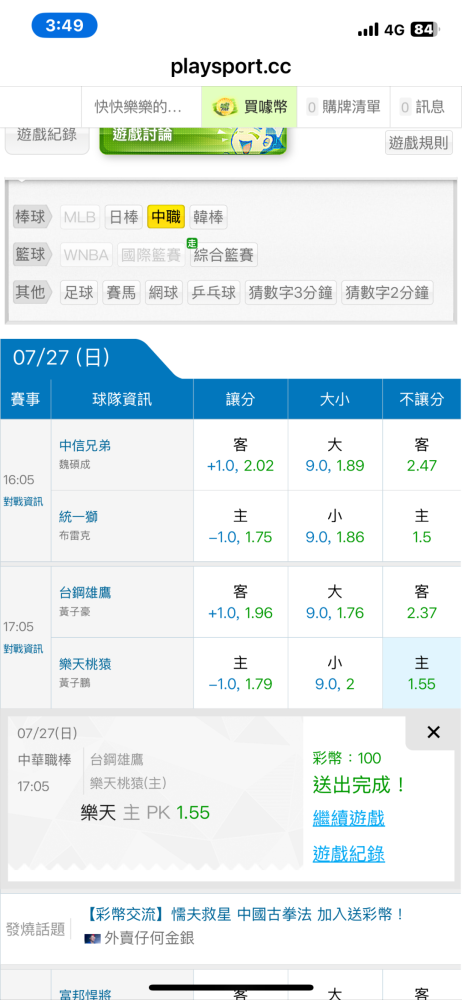Screen dimensions: 462x1000
Task: Toggle 中信兄弟 客 +1.0 handicap bet
Action: [241, 455]
